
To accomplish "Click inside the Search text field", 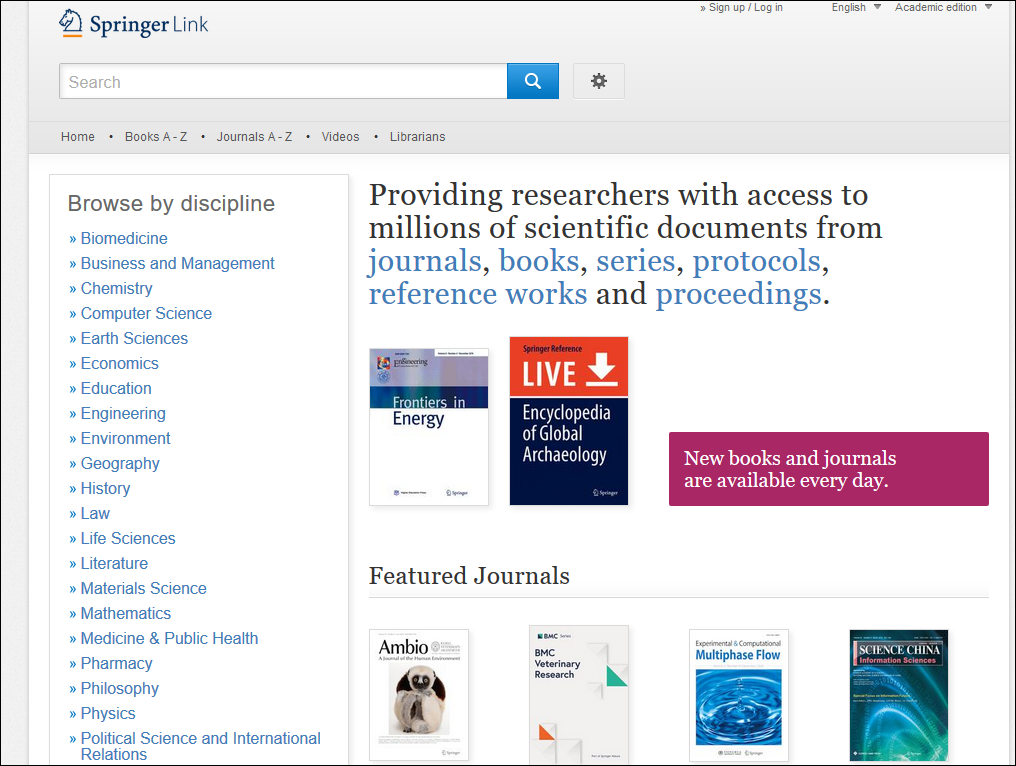I will click(283, 81).
